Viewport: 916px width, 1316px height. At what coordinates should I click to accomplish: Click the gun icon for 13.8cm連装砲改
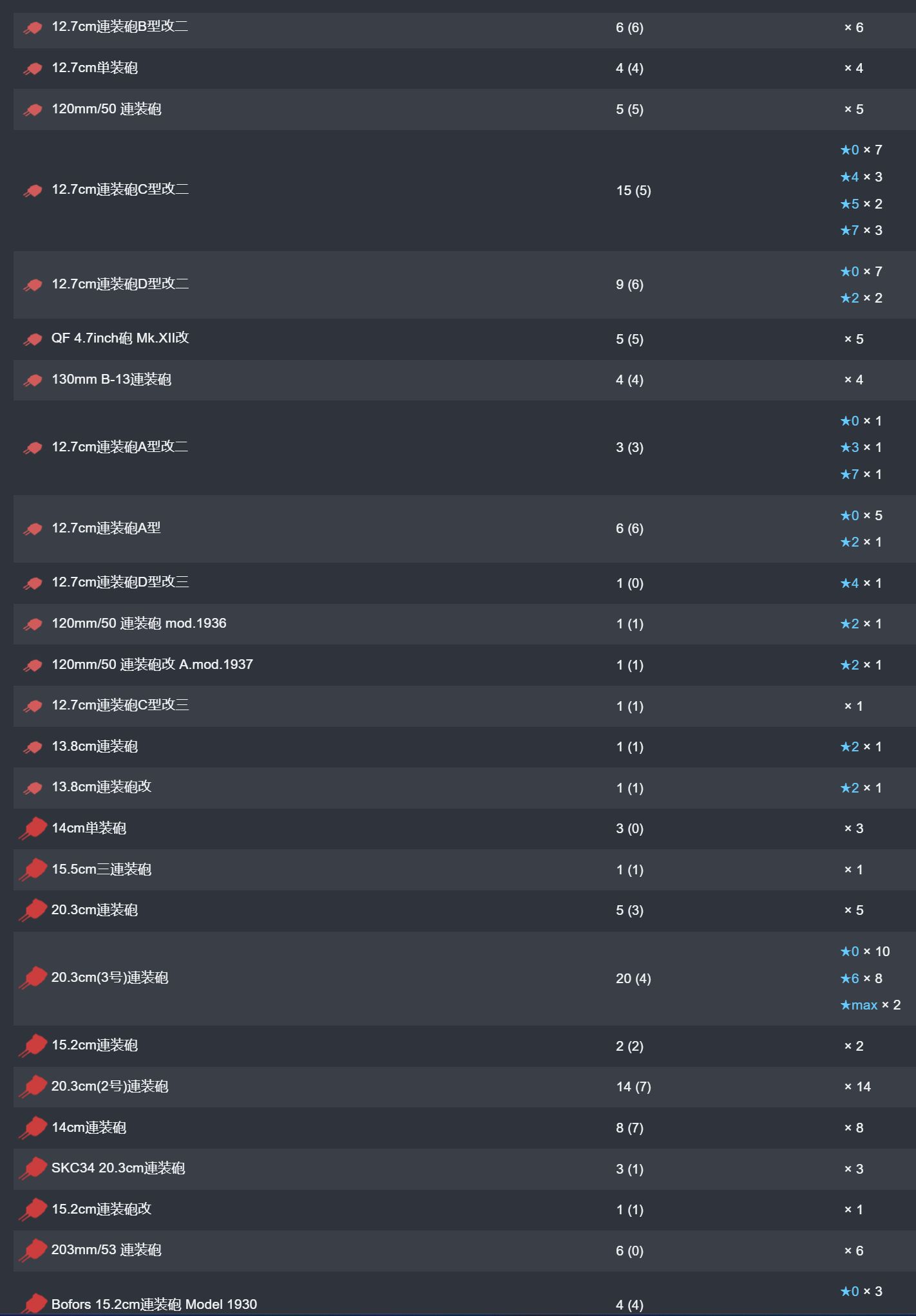coord(33,788)
